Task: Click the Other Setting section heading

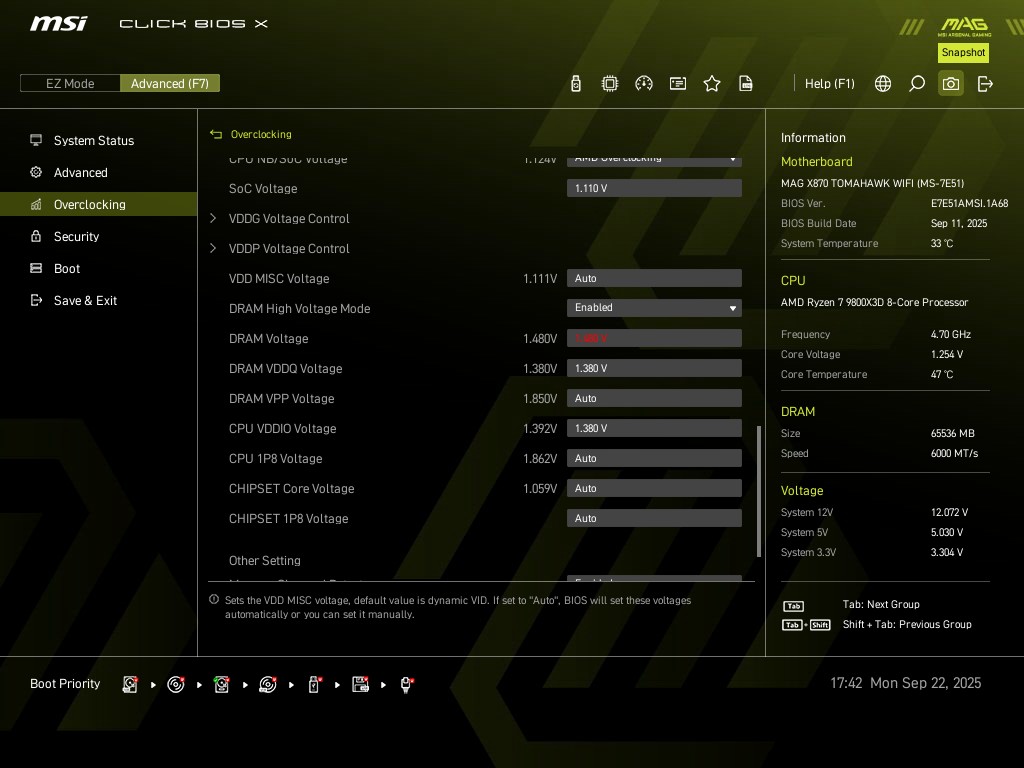Action: coord(264,560)
